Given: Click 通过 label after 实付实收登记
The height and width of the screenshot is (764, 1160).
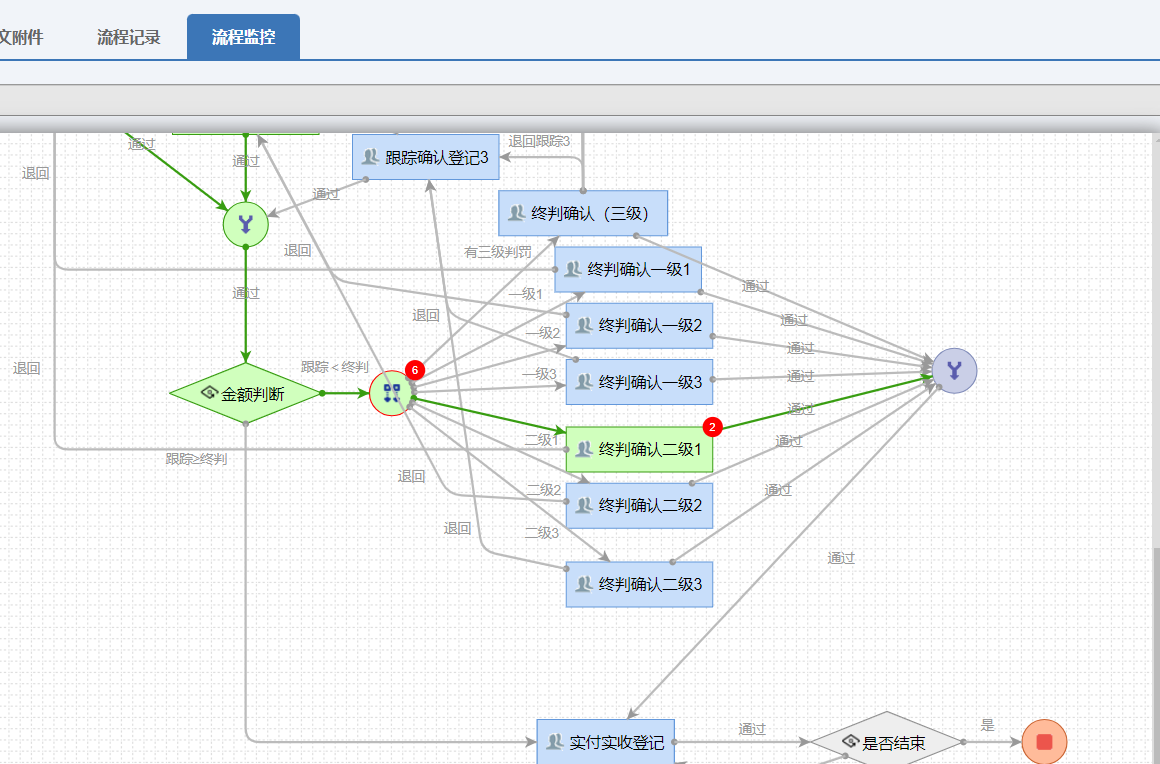Looking at the screenshot, I should 752,729.
